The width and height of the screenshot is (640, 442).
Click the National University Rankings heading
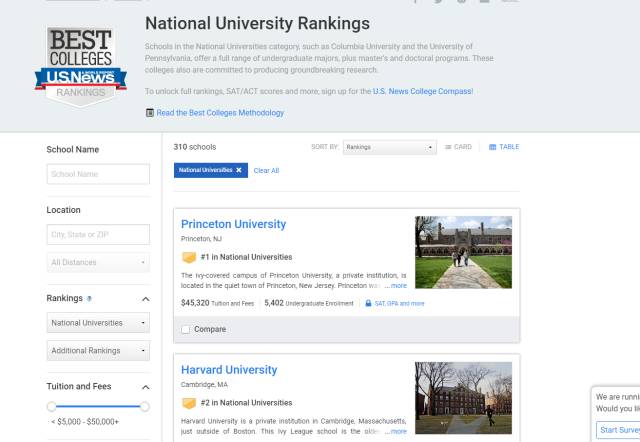258,24
